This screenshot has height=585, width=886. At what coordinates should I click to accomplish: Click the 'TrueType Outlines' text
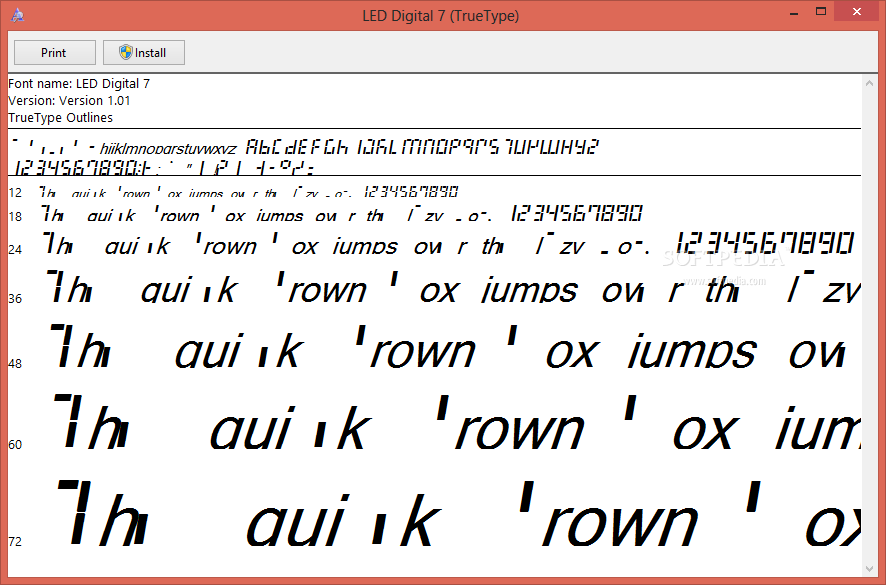[60, 118]
